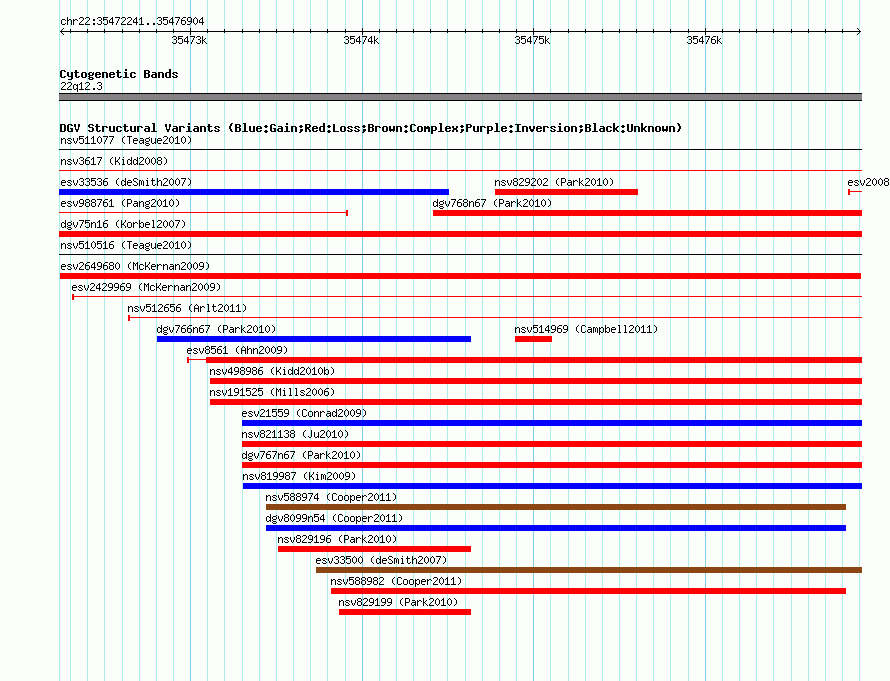890x681 pixels.
Task: Click the 35474k ruler tick label
Action: pos(361,40)
